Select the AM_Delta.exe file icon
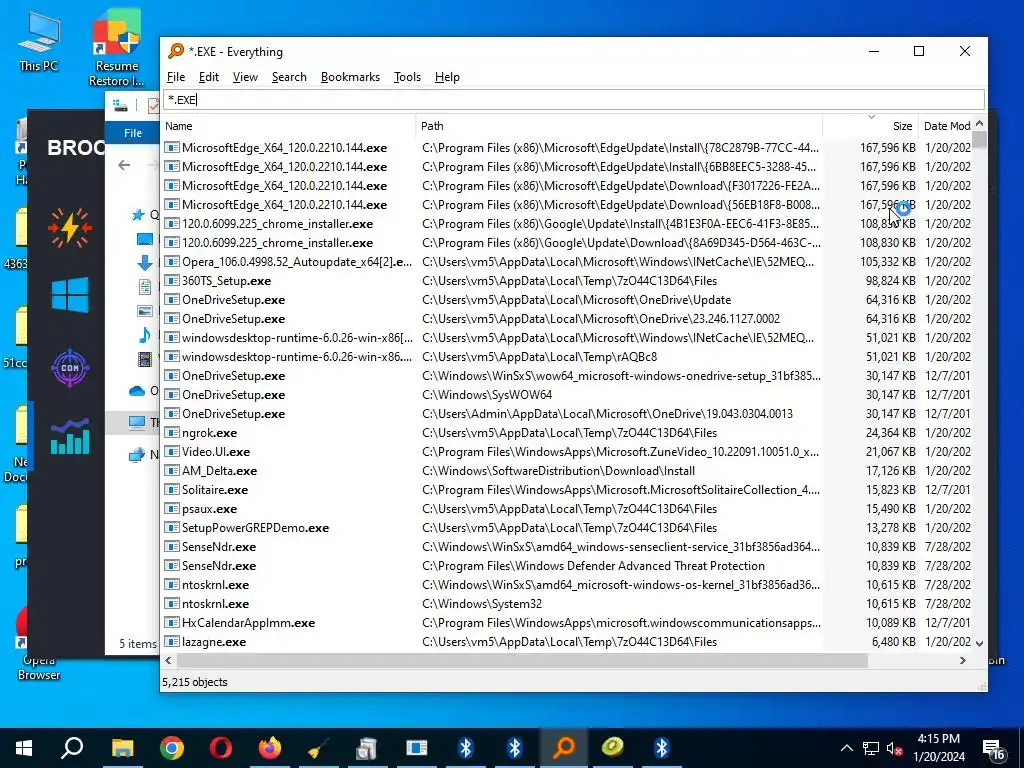 click(x=172, y=470)
